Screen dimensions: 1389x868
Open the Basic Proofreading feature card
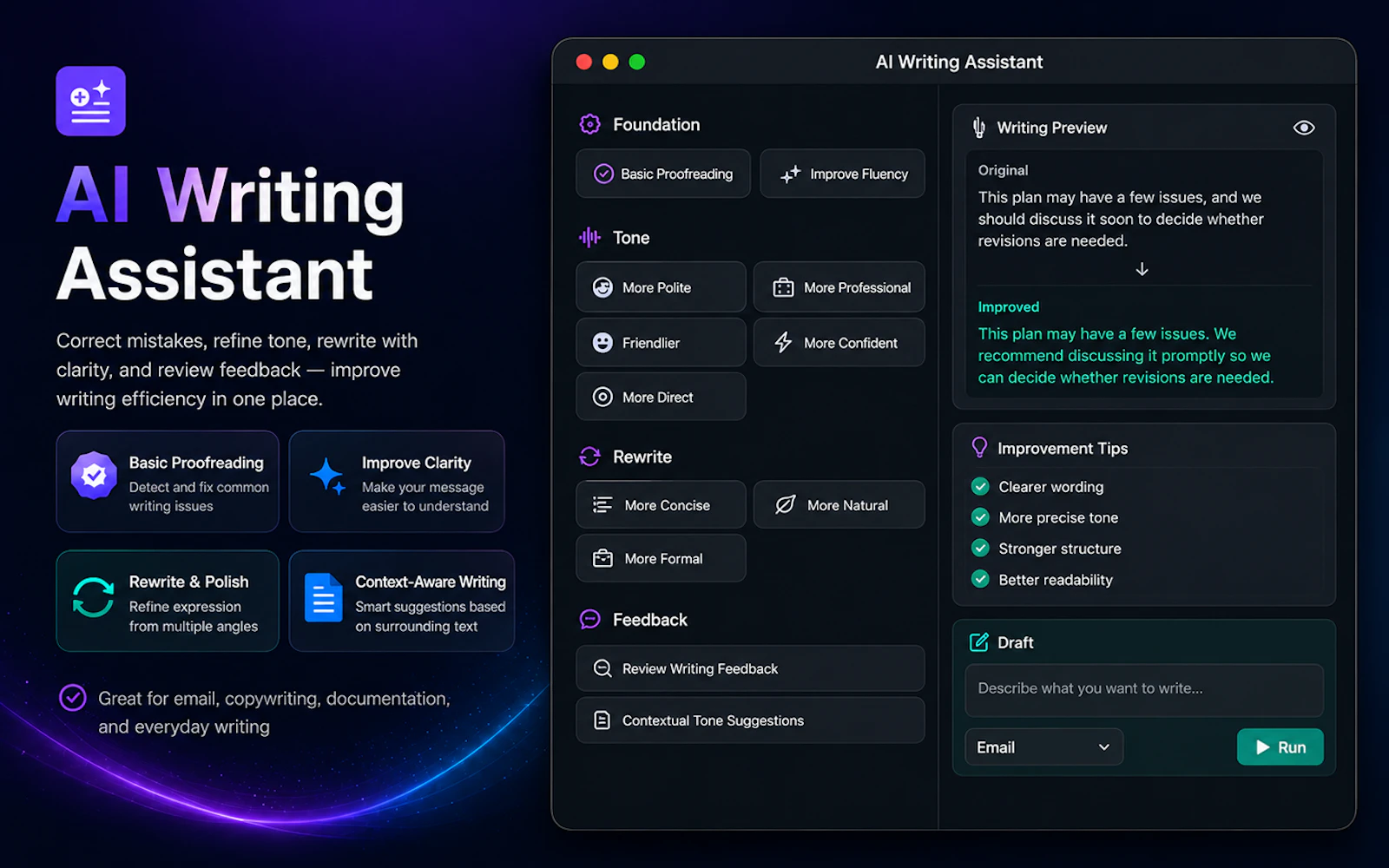[x=168, y=482]
